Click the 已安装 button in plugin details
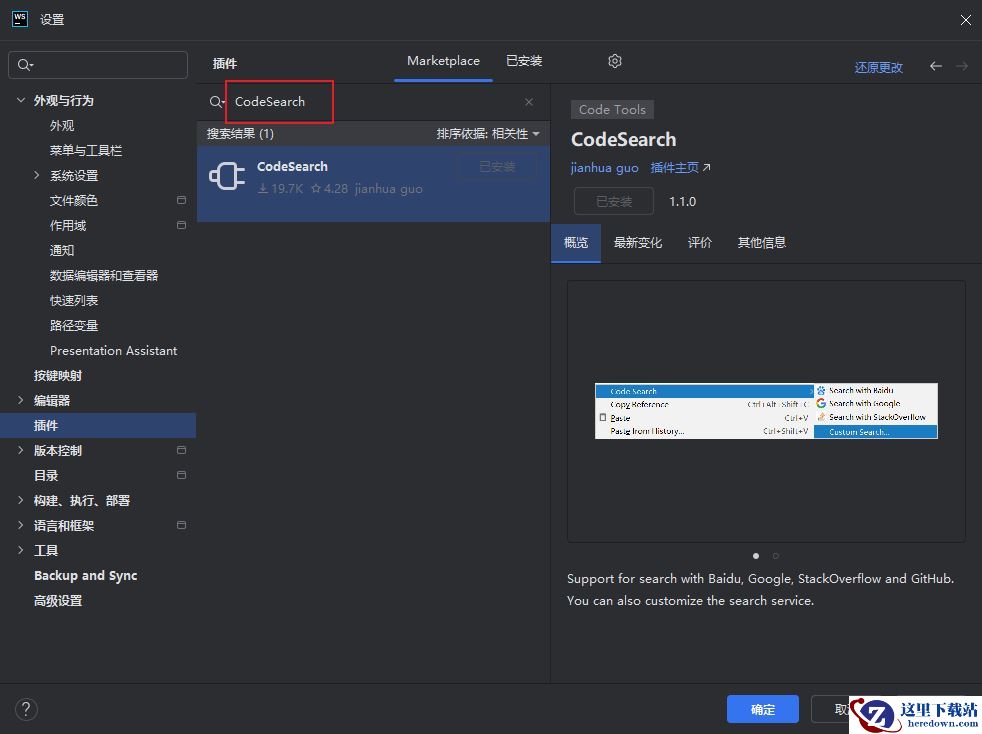 coord(614,201)
